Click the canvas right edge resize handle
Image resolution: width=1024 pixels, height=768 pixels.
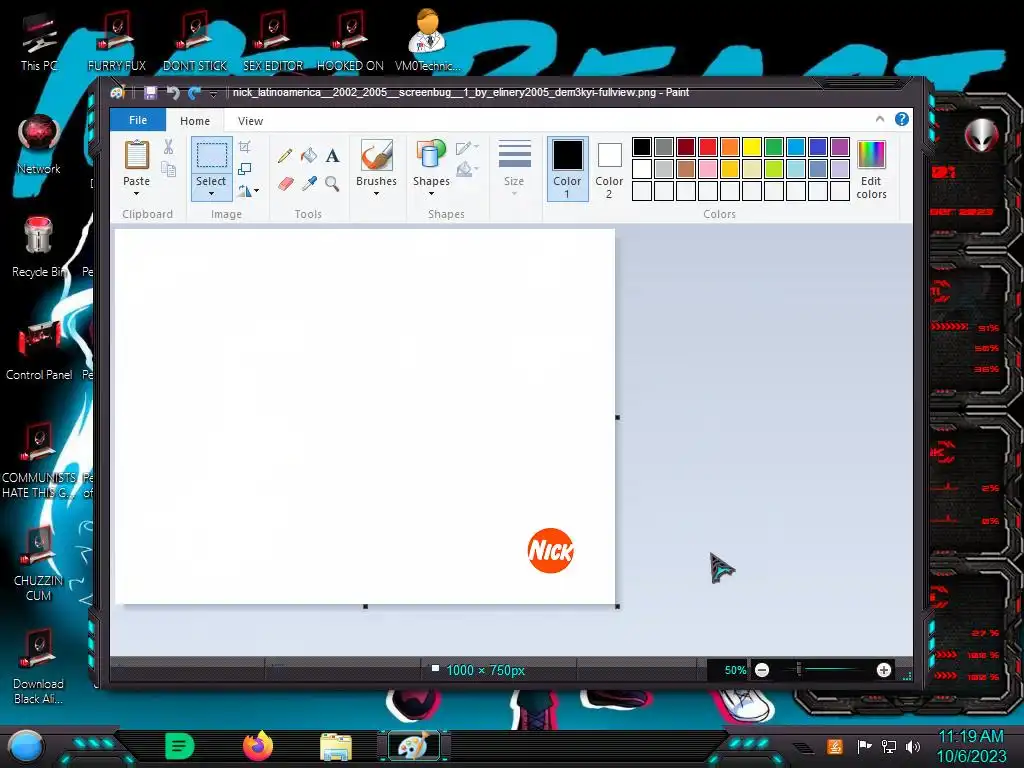(618, 417)
